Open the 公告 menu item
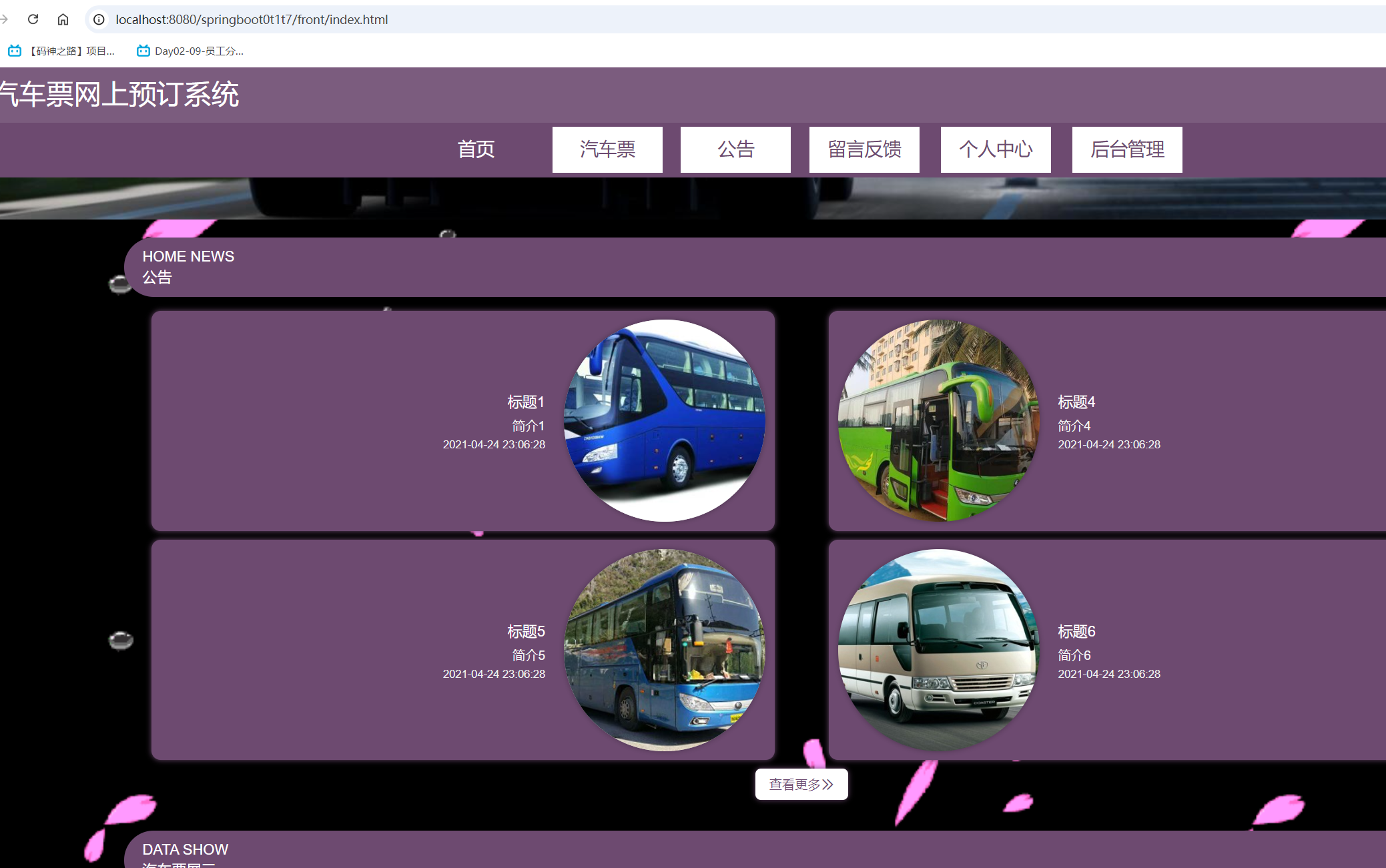1386x868 pixels. tap(735, 149)
